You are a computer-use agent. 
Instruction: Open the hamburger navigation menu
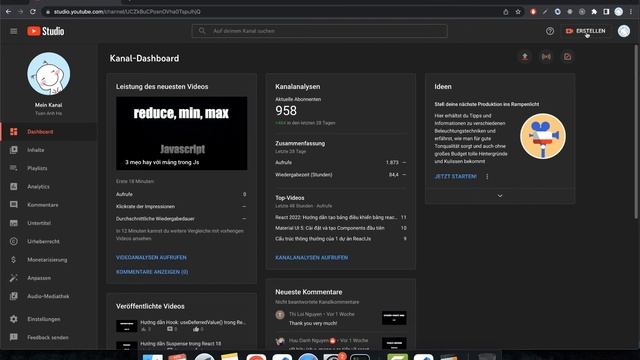13,31
